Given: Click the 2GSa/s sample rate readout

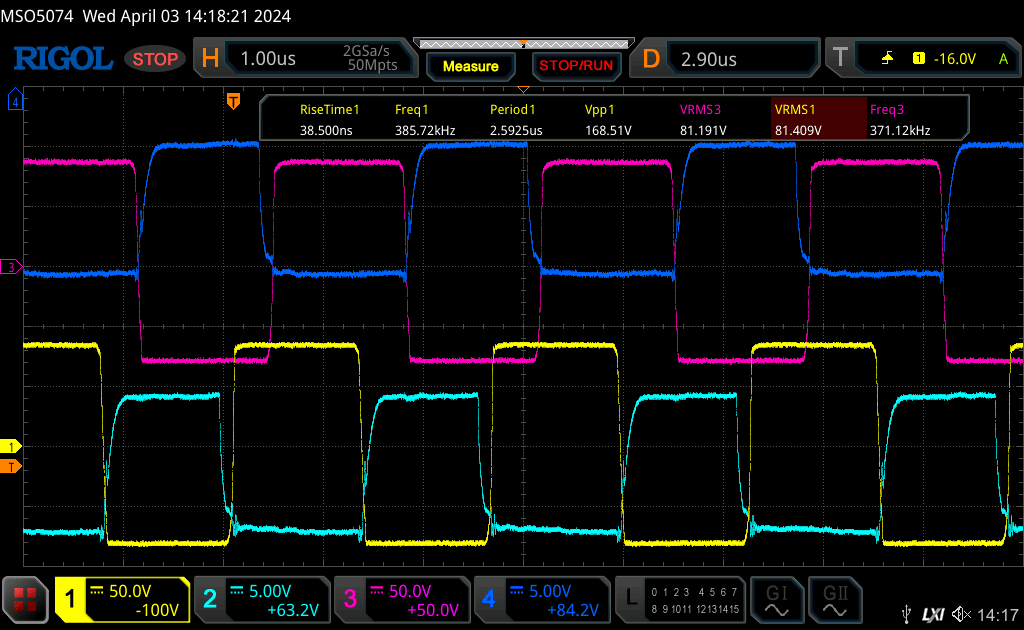Looking at the screenshot, I should pyautogui.click(x=366, y=50).
